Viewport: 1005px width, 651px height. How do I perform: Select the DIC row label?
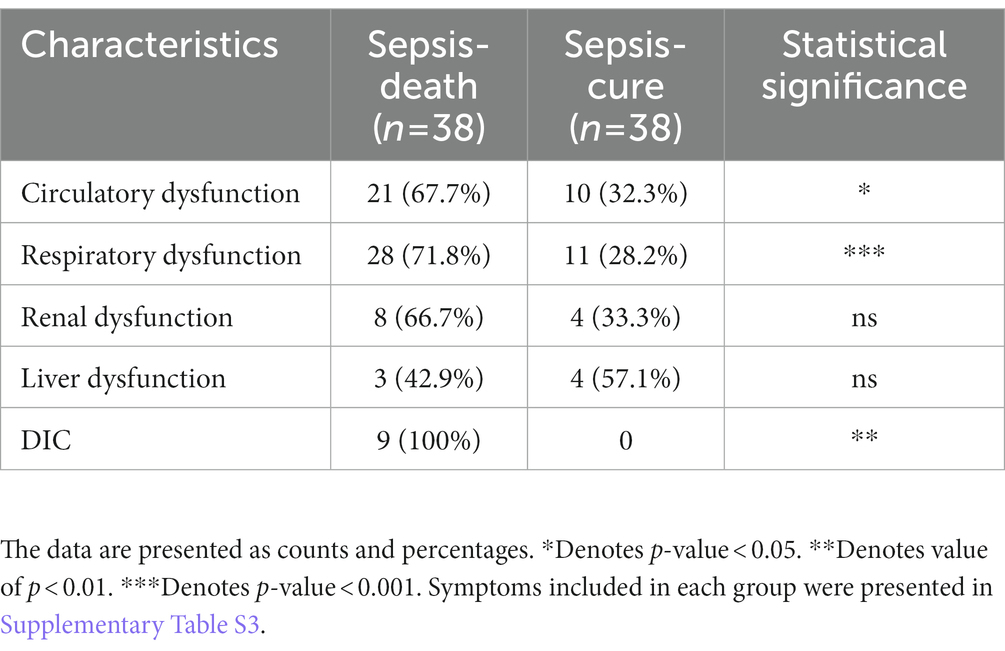[46, 440]
